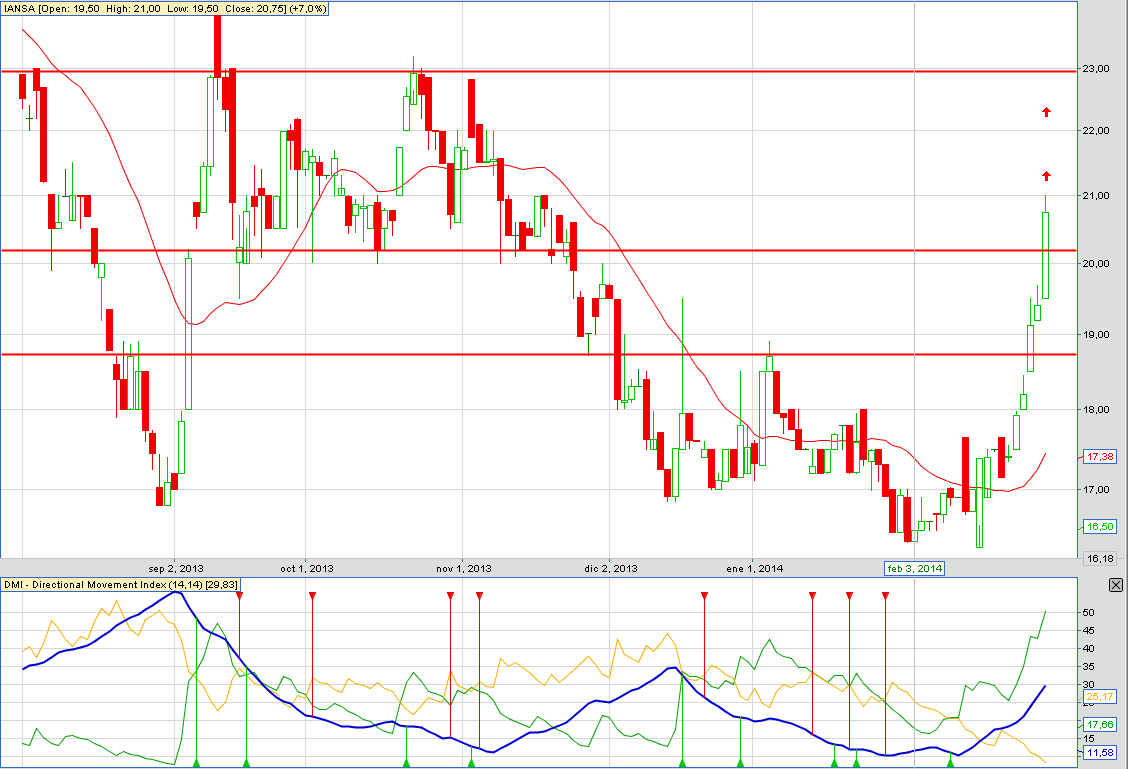Image resolution: width=1128 pixels, height=769 pixels.
Task: Click the red triangle marker below dic 2, 2013
Action: (705, 595)
